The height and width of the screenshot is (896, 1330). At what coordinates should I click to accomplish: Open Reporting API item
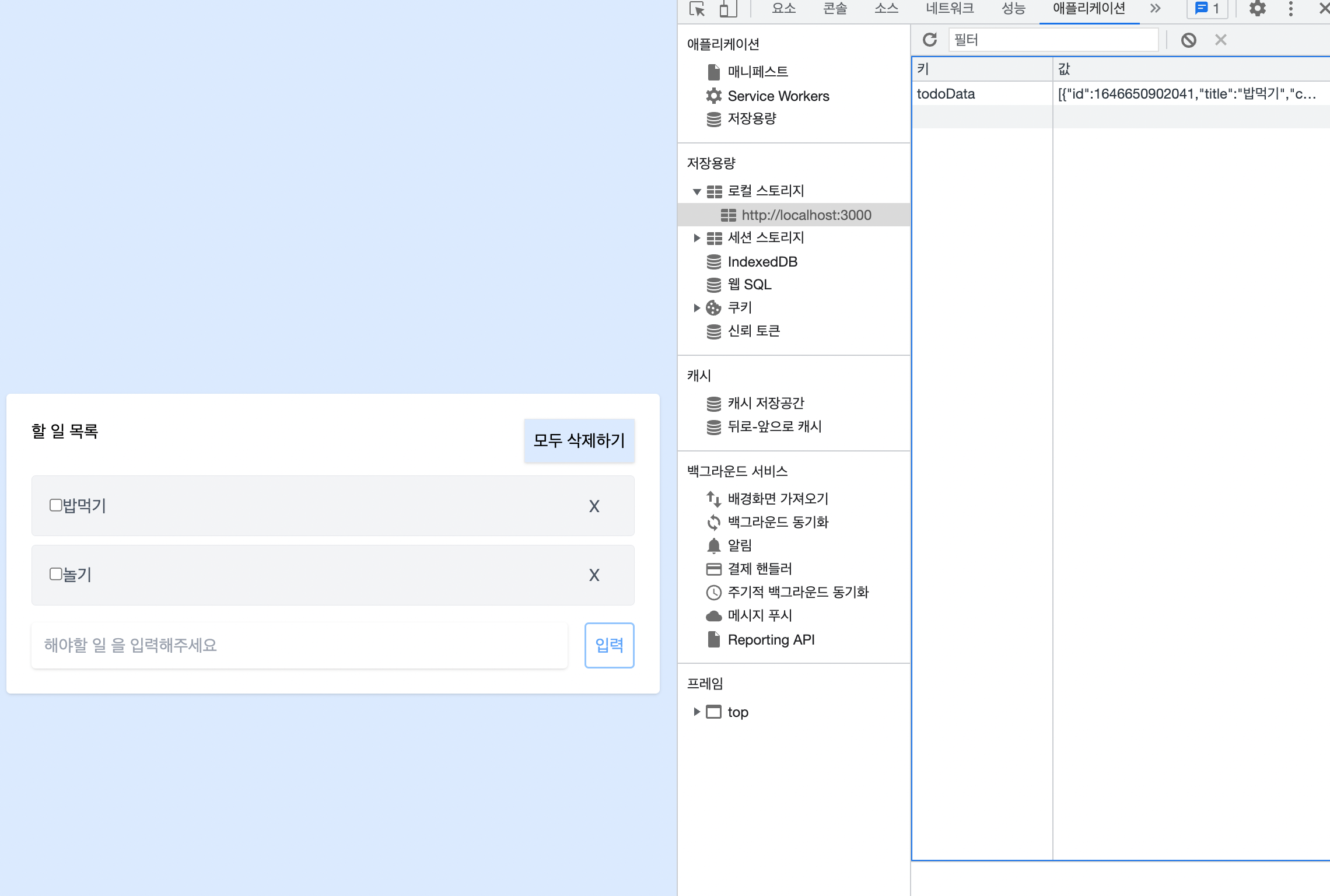[x=771, y=640]
